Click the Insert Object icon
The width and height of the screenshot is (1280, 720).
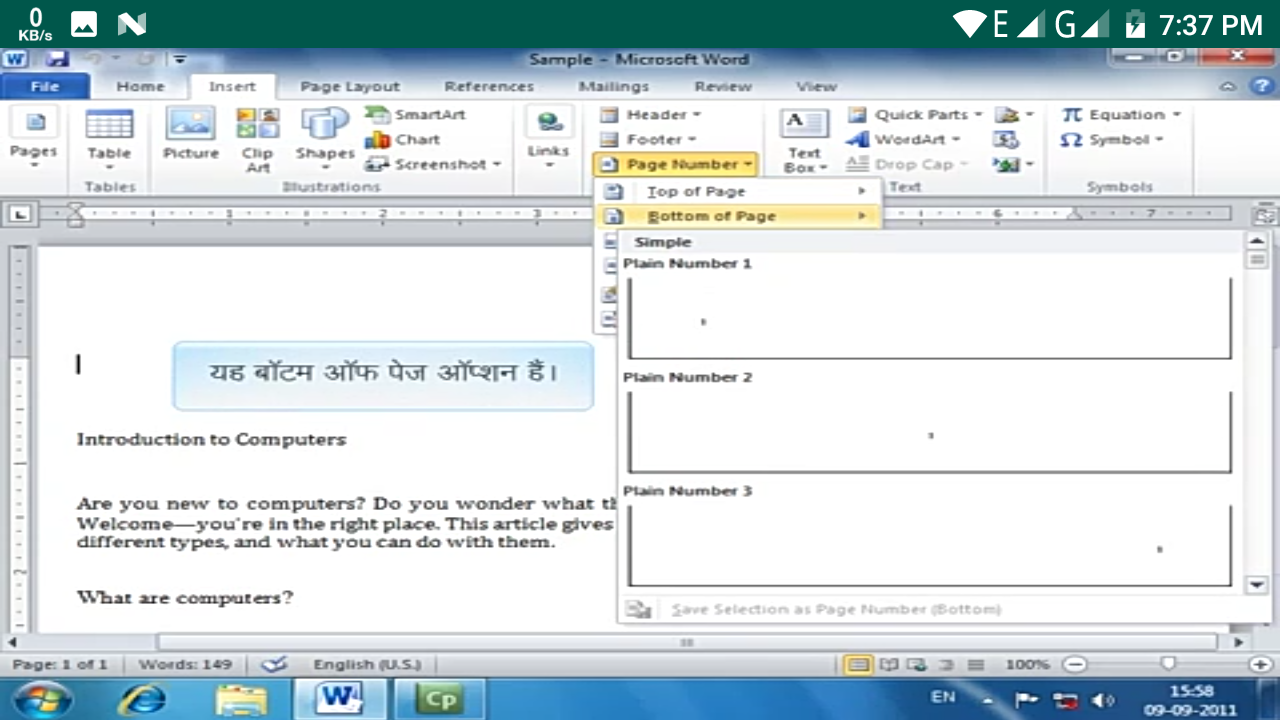click(x=1013, y=164)
